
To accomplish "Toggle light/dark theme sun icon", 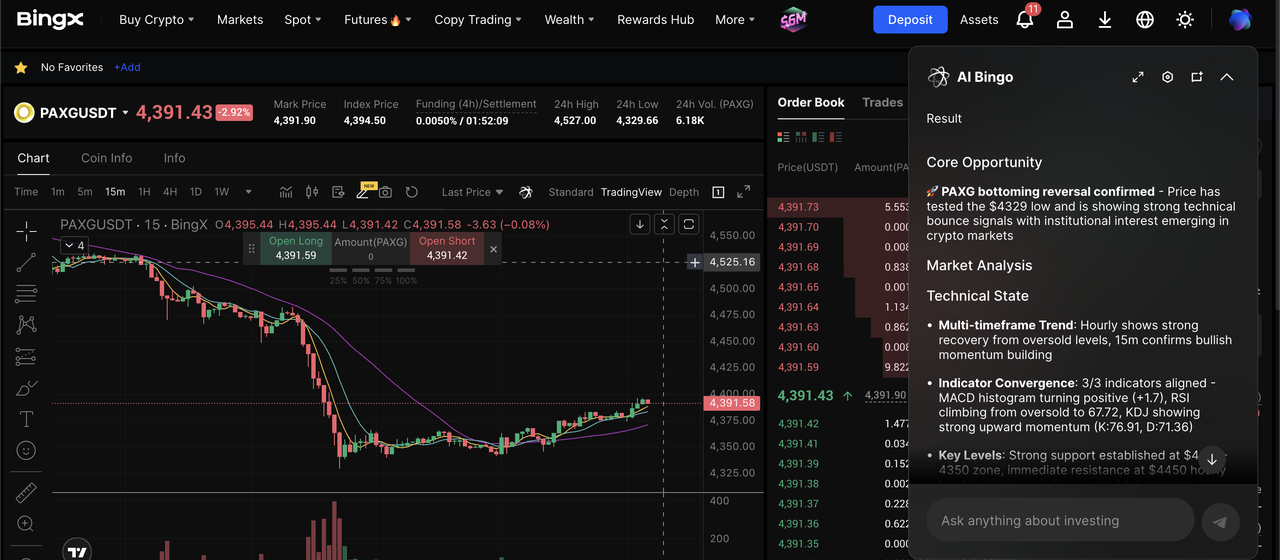I will [1185, 20].
